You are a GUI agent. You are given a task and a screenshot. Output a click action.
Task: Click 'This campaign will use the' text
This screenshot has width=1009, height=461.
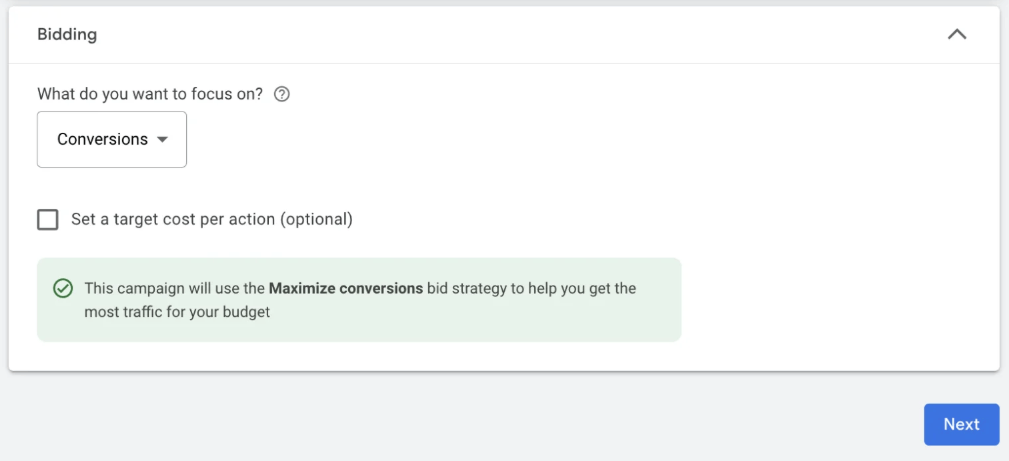point(174,288)
